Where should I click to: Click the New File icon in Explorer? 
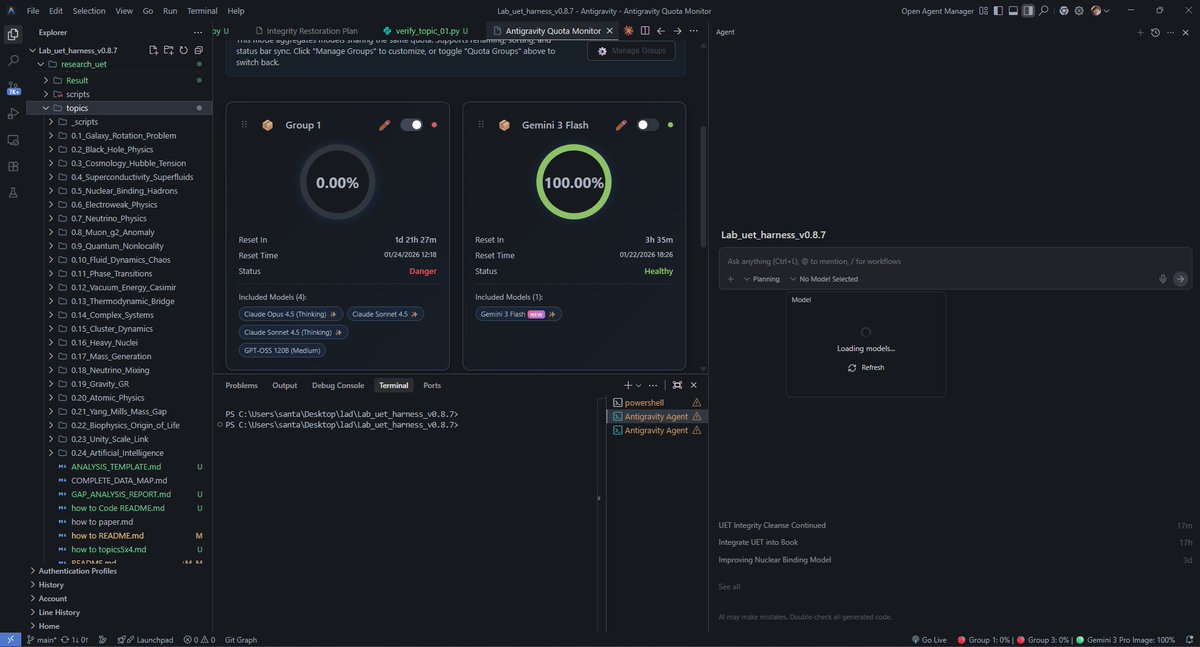click(x=153, y=50)
